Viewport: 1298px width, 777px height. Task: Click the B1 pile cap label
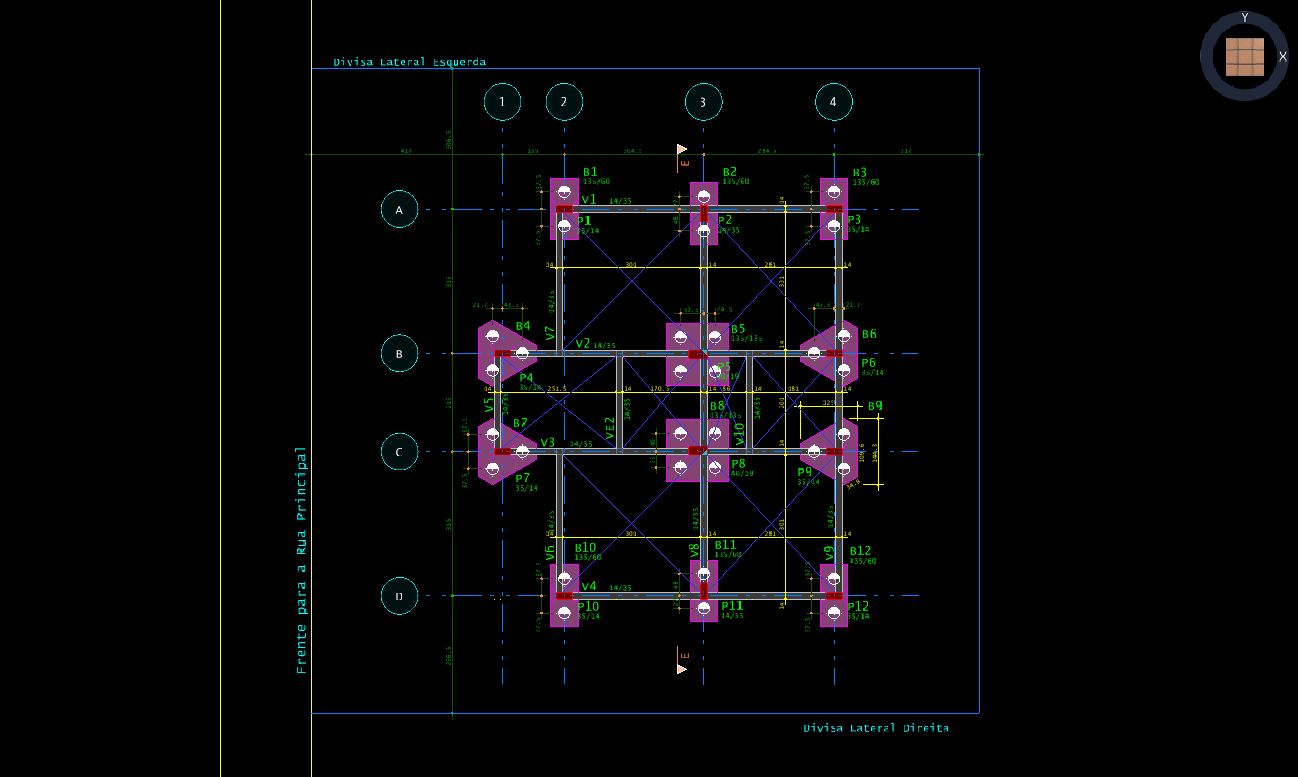[590, 172]
